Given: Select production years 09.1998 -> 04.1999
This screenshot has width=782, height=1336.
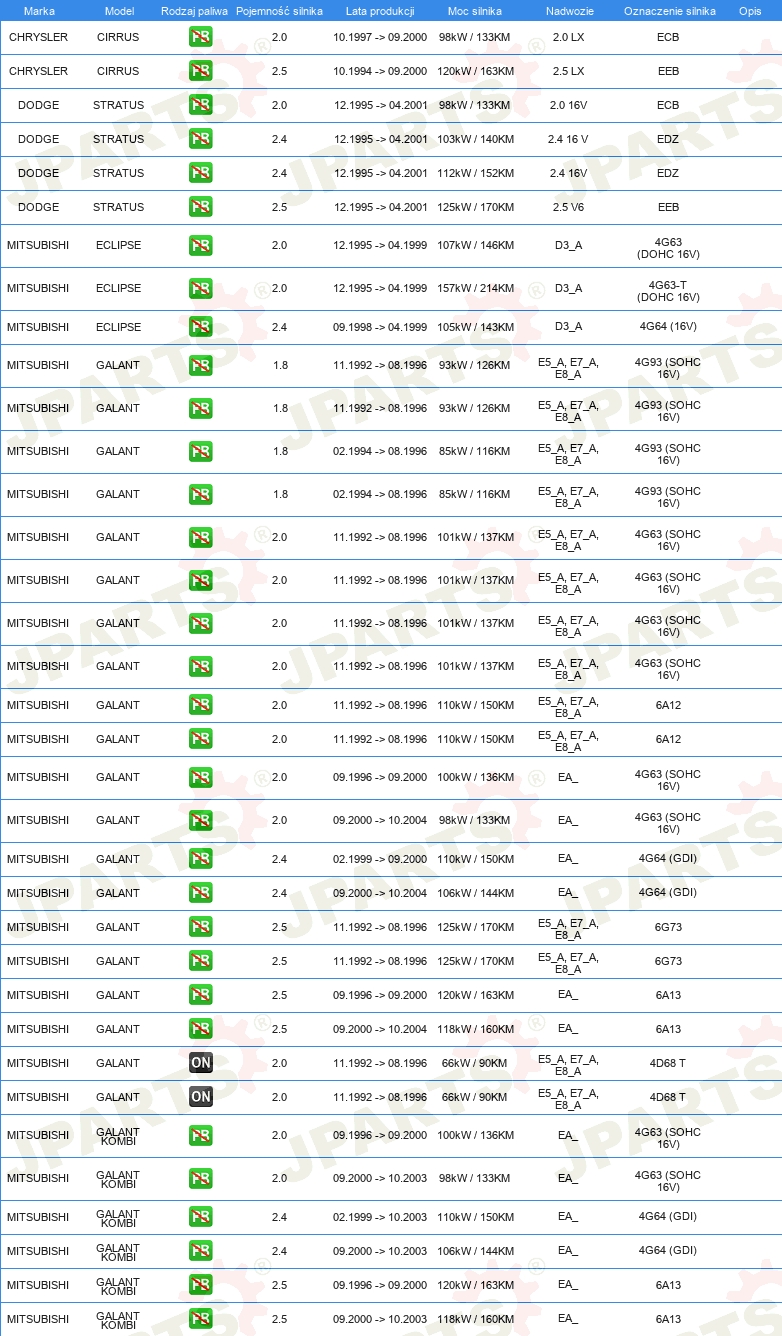Looking at the screenshot, I should pos(380,326).
